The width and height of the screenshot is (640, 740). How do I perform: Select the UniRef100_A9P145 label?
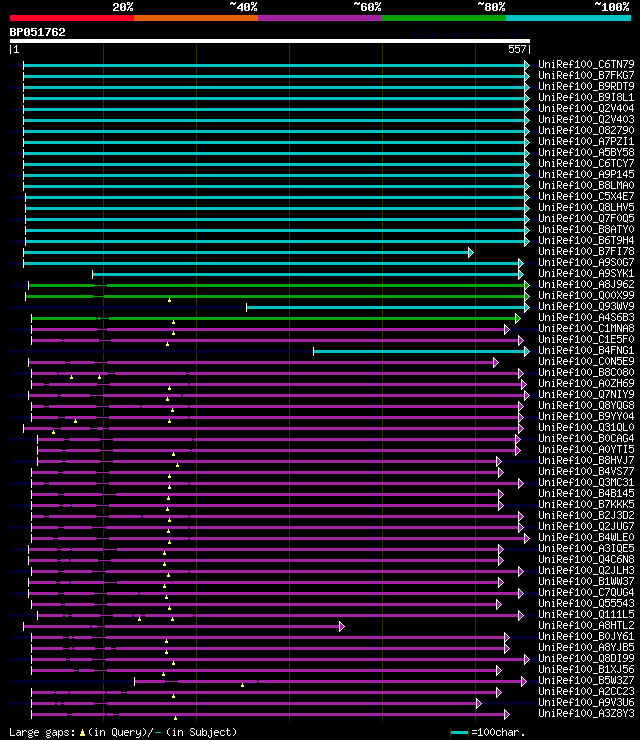(586, 174)
